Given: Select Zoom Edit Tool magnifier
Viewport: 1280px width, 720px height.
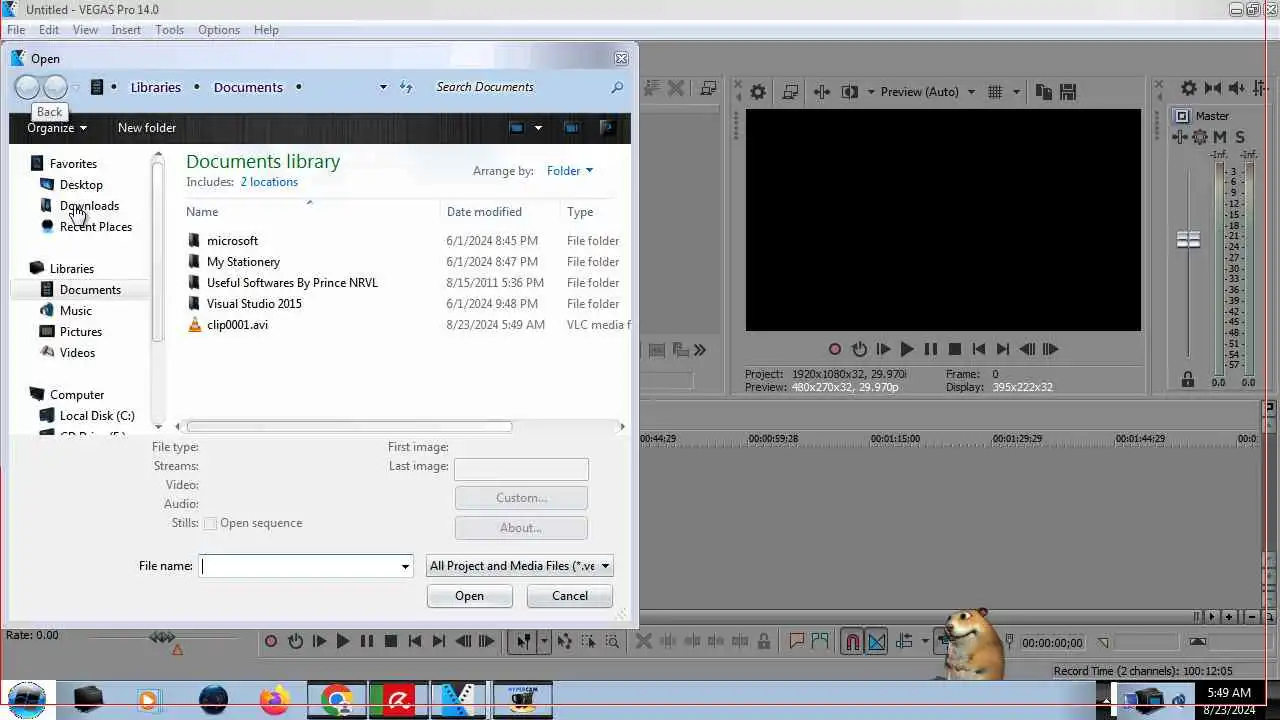Looking at the screenshot, I should click(x=611, y=642).
